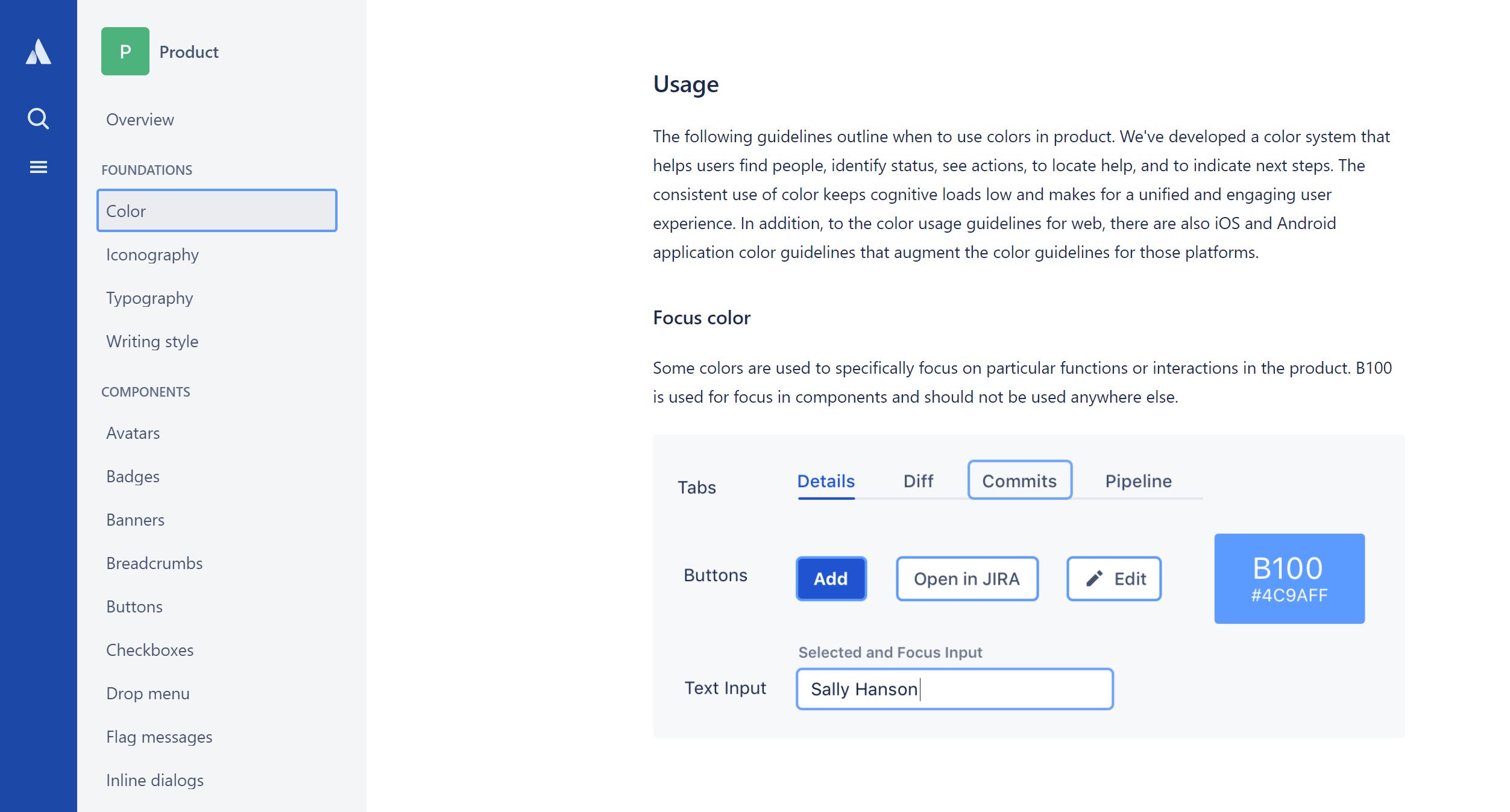The width and height of the screenshot is (1510, 812).
Task: Click the pencil icon in Edit button
Action: (x=1094, y=579)
